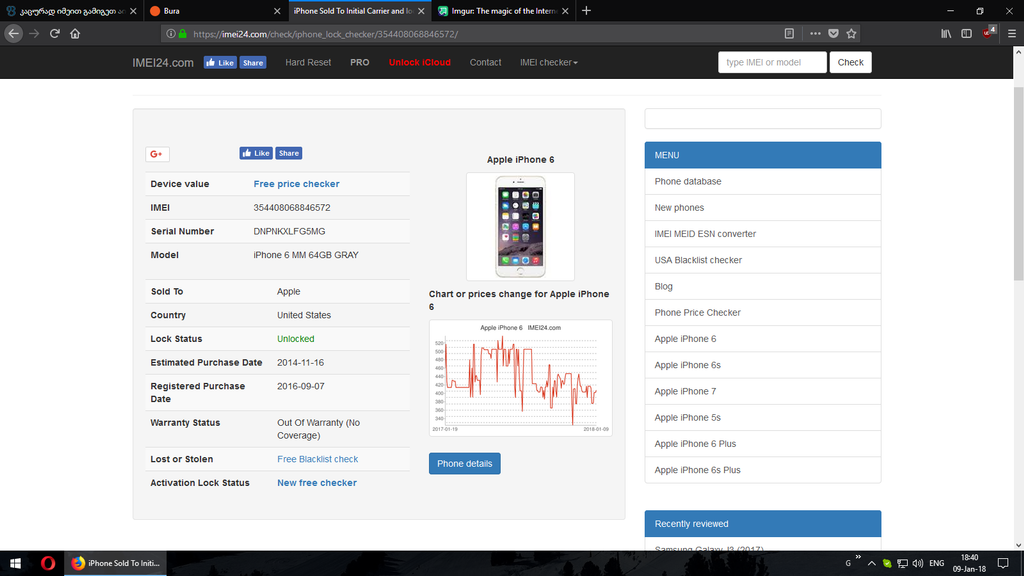
Task: Go back with the browser back arrow
Action: [13, 33]
